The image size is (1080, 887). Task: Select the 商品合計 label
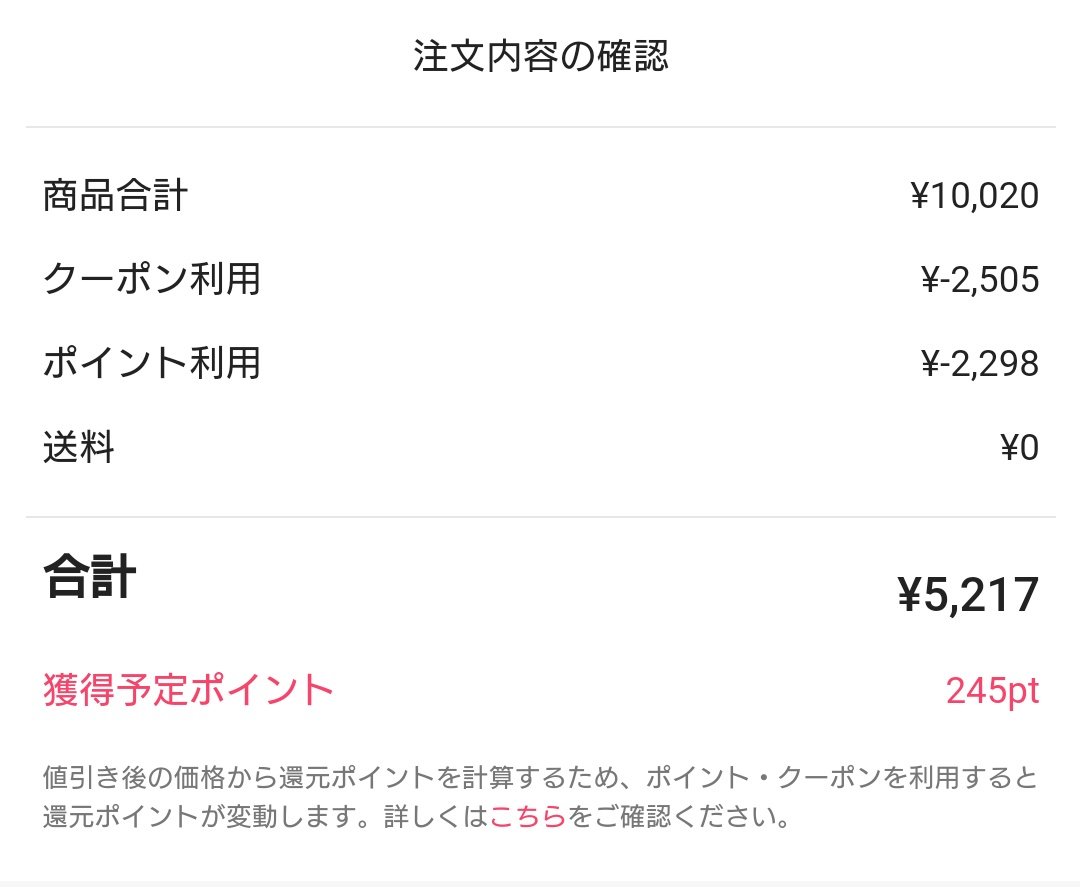tap(115, 196)
